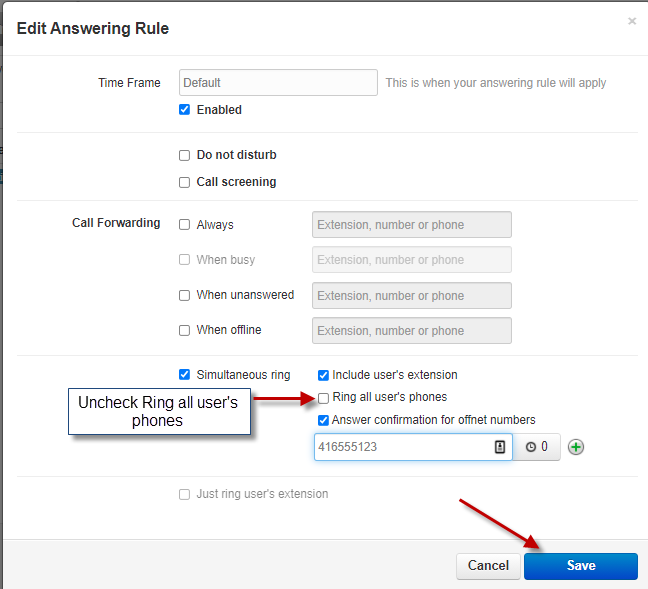Uncheck Include user's extension
Viewport: 648px width, 589px height.
coord(323,375)
